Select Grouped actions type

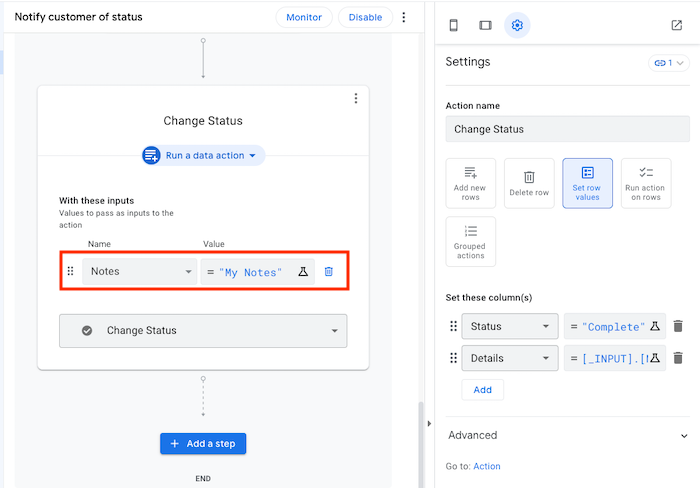click(x=471, y=242)
